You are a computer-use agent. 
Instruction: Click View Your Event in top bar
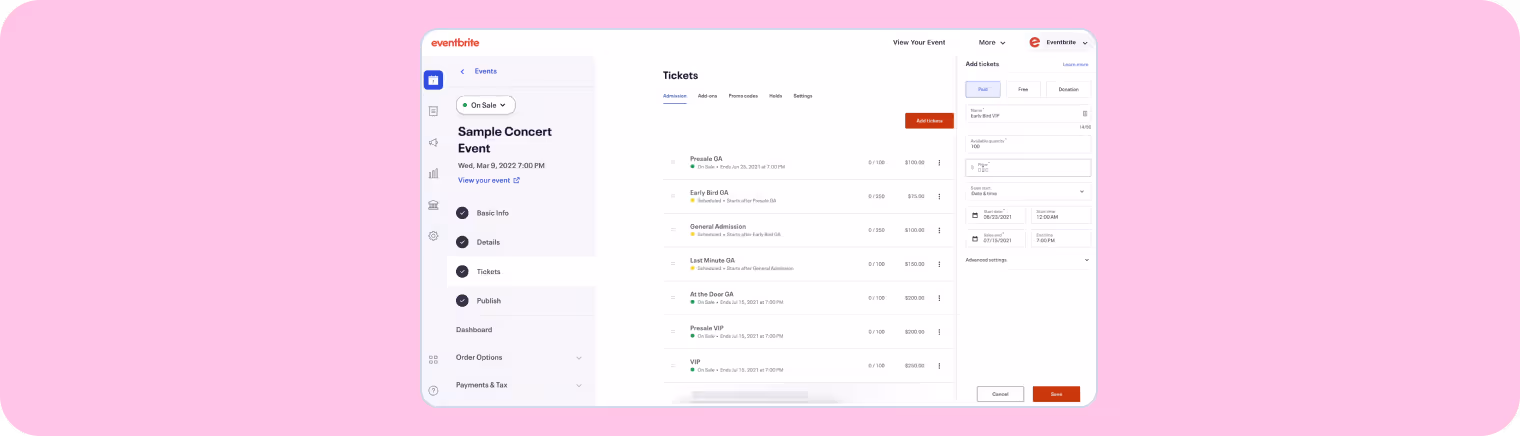click(919, 43)
